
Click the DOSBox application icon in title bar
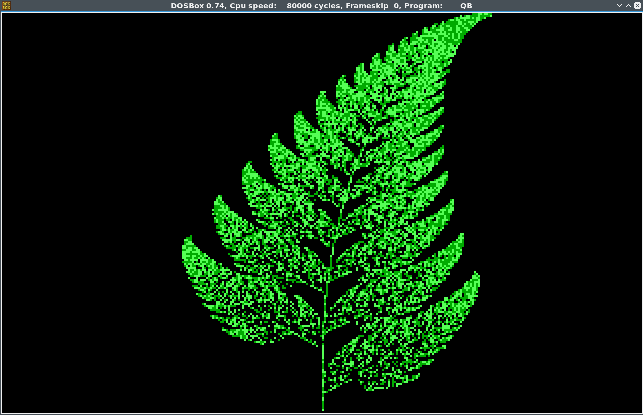point(6,5)
